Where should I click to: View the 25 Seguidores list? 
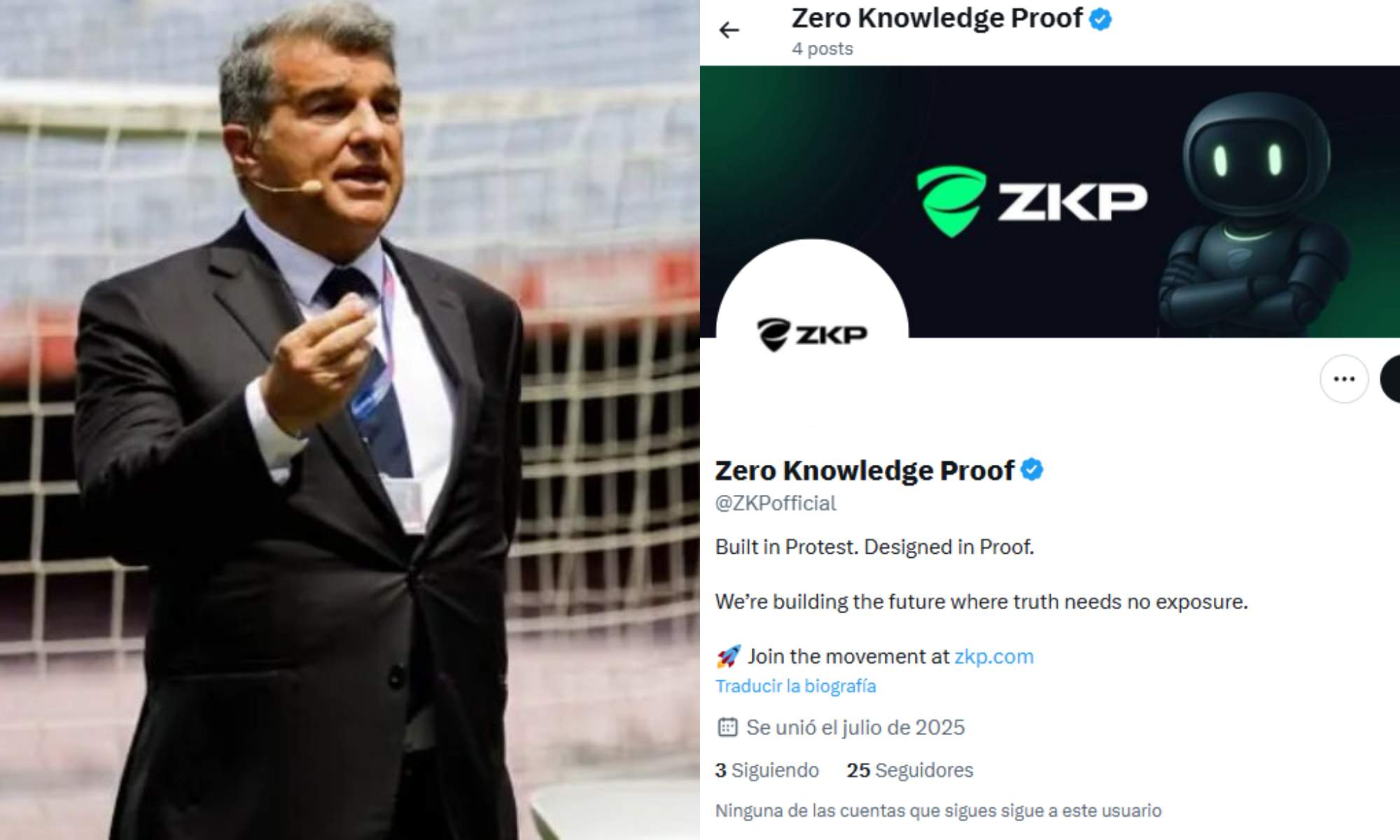click(910, 770)
